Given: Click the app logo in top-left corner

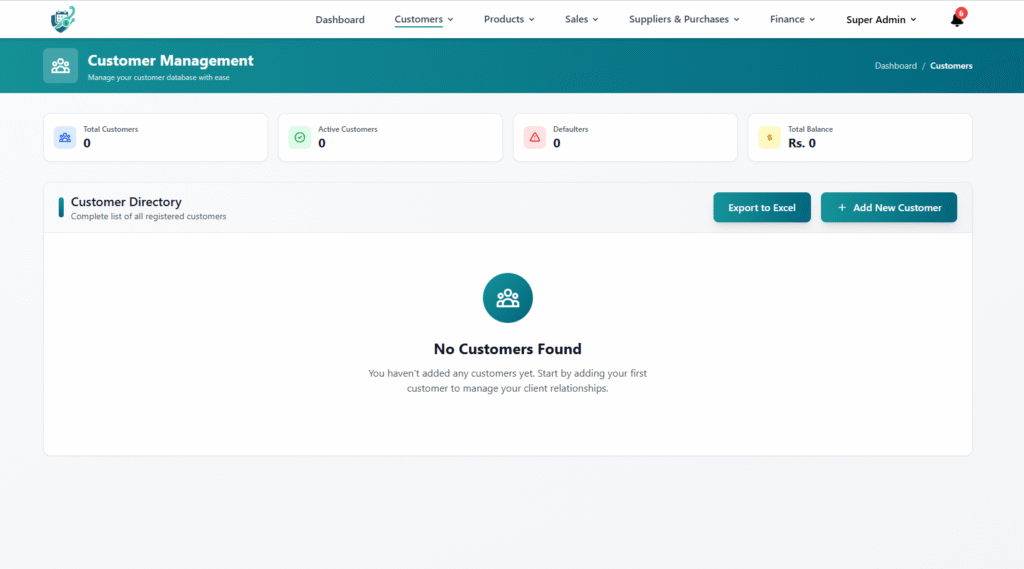Looking at the screenshot, I should click(x=63, y=18).
